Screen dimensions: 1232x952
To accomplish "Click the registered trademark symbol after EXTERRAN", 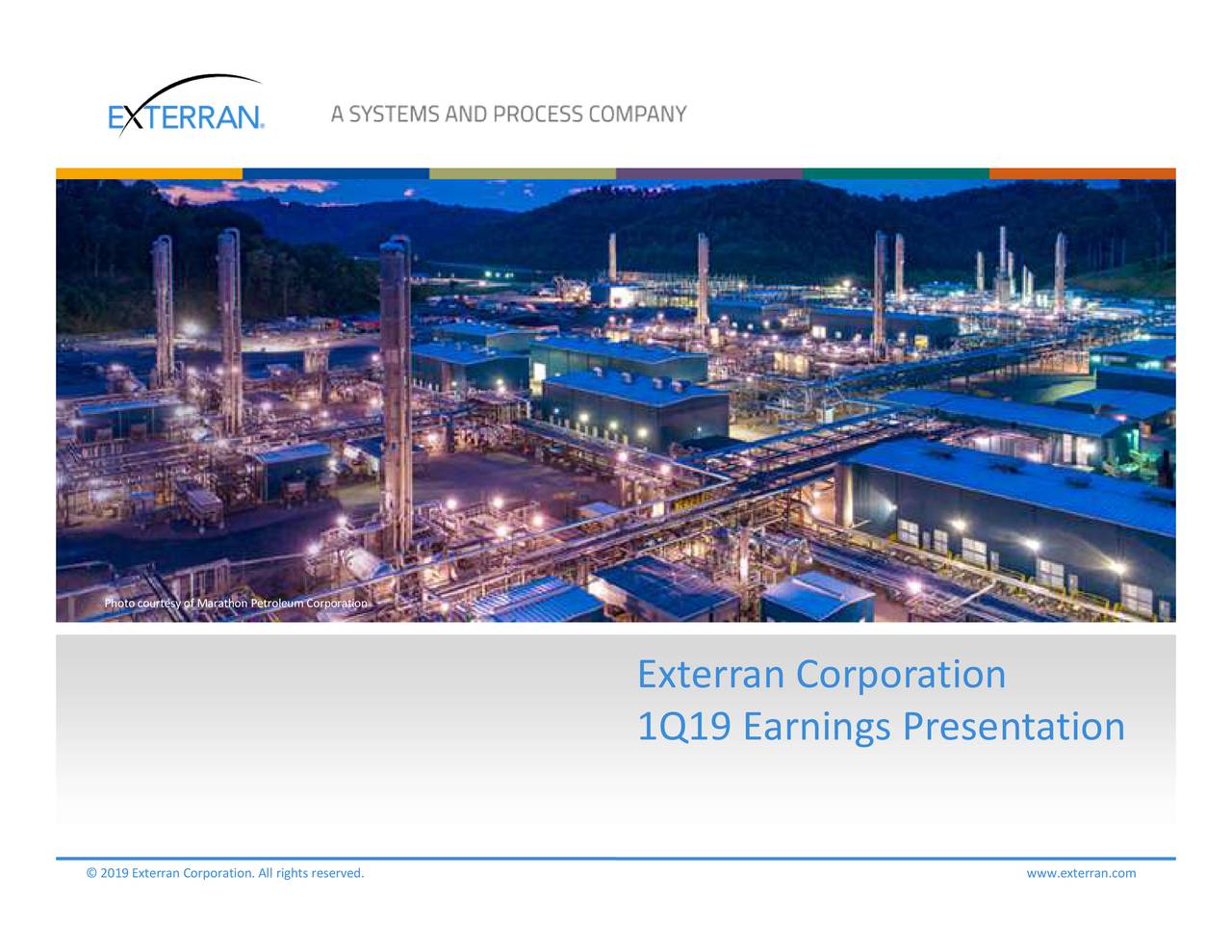I will click(262, 125).
